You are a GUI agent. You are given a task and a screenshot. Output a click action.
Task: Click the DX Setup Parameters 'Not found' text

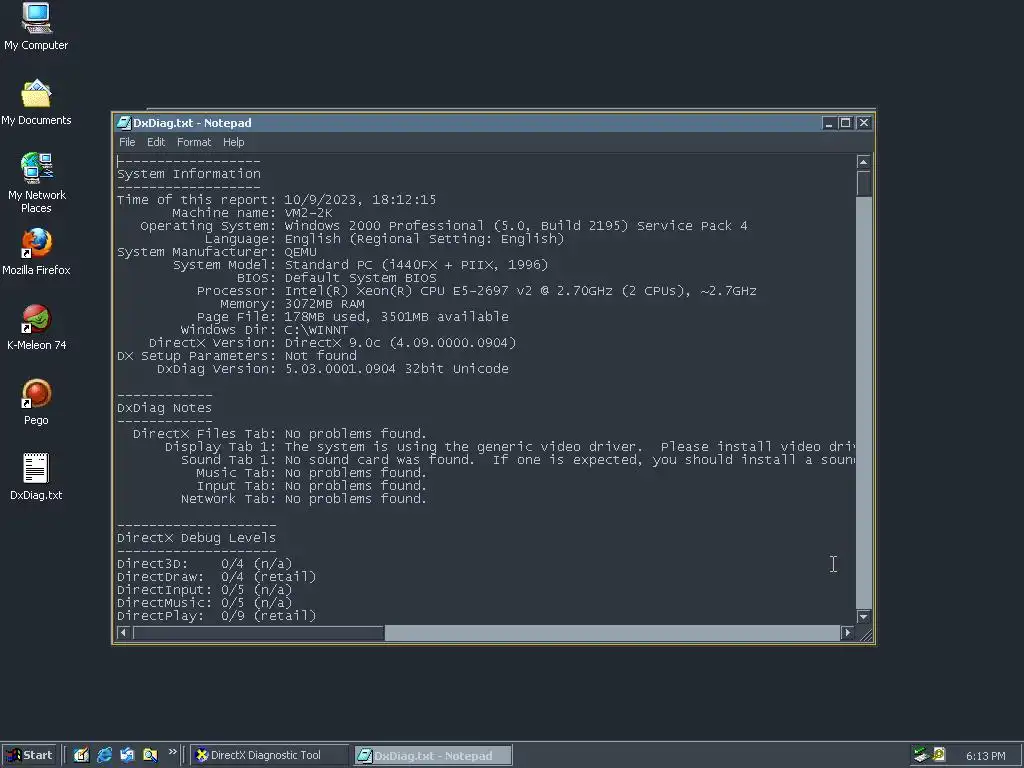321,356
